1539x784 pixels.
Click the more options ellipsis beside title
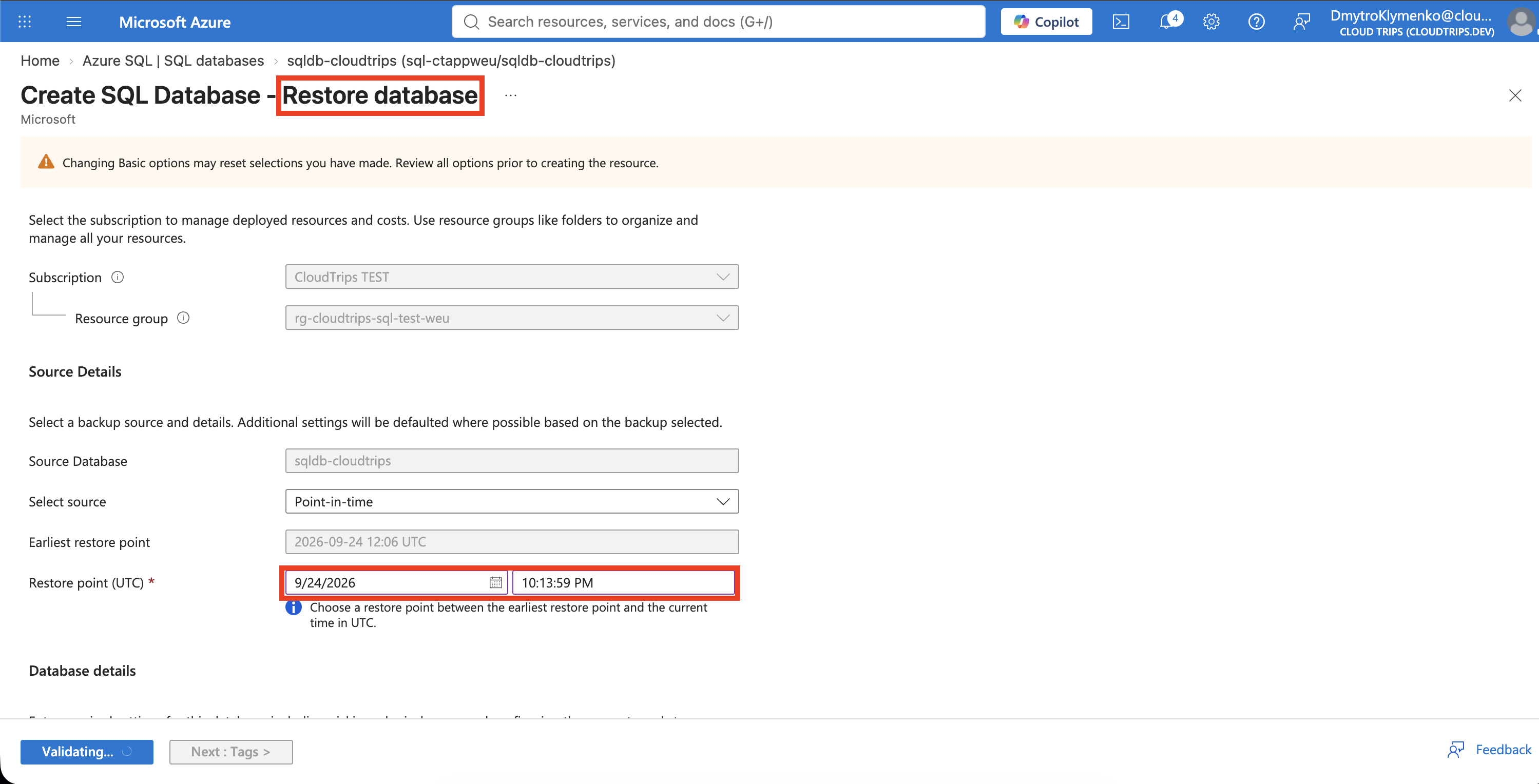click(510, 95)
